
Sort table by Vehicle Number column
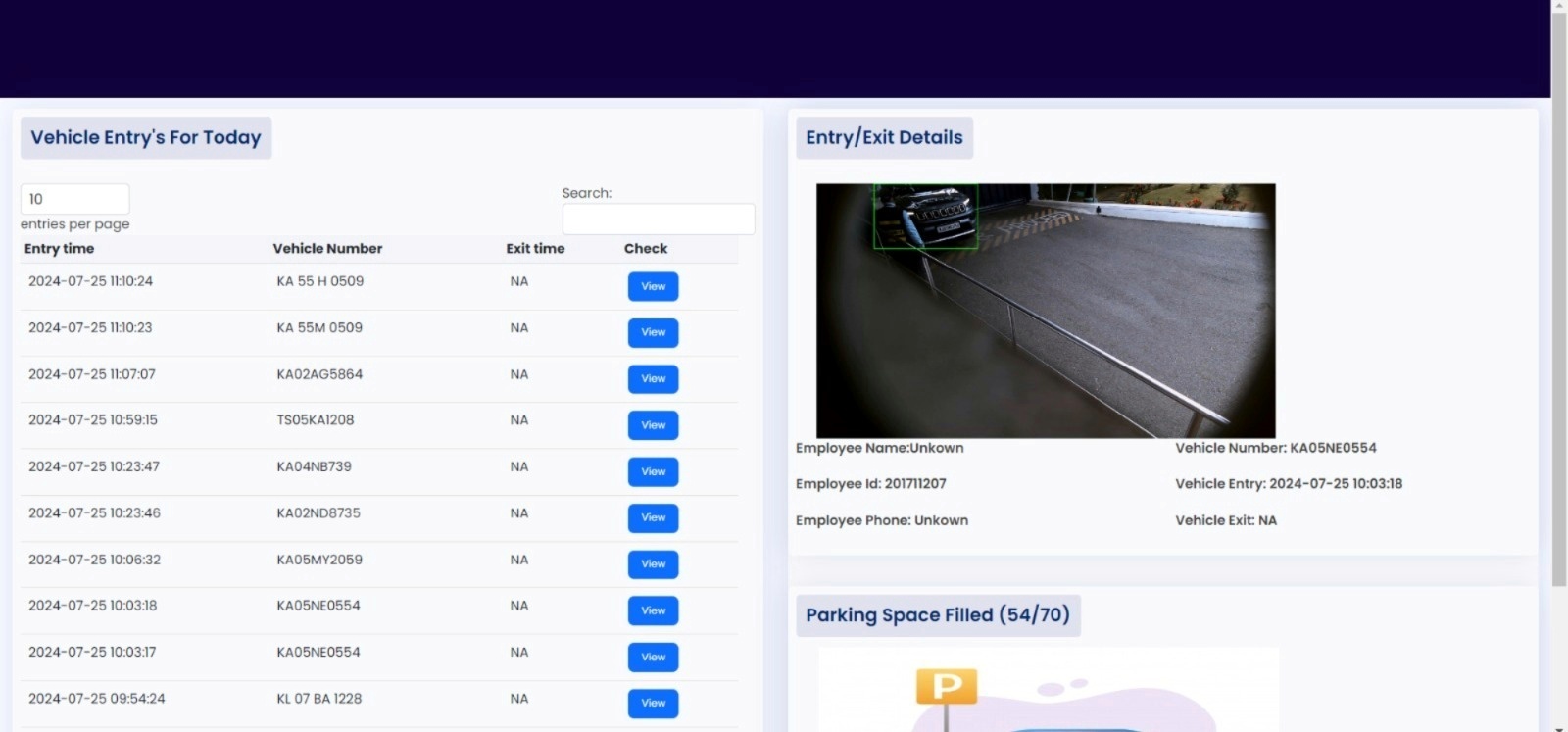point(327,249)
